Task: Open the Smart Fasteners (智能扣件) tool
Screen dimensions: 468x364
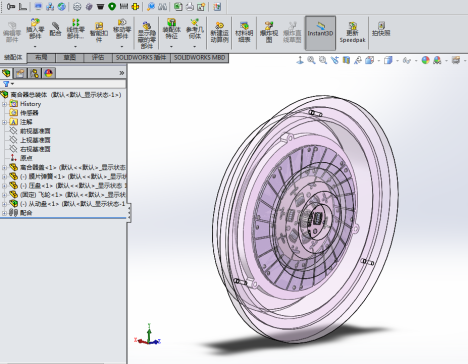Action: 99,32
